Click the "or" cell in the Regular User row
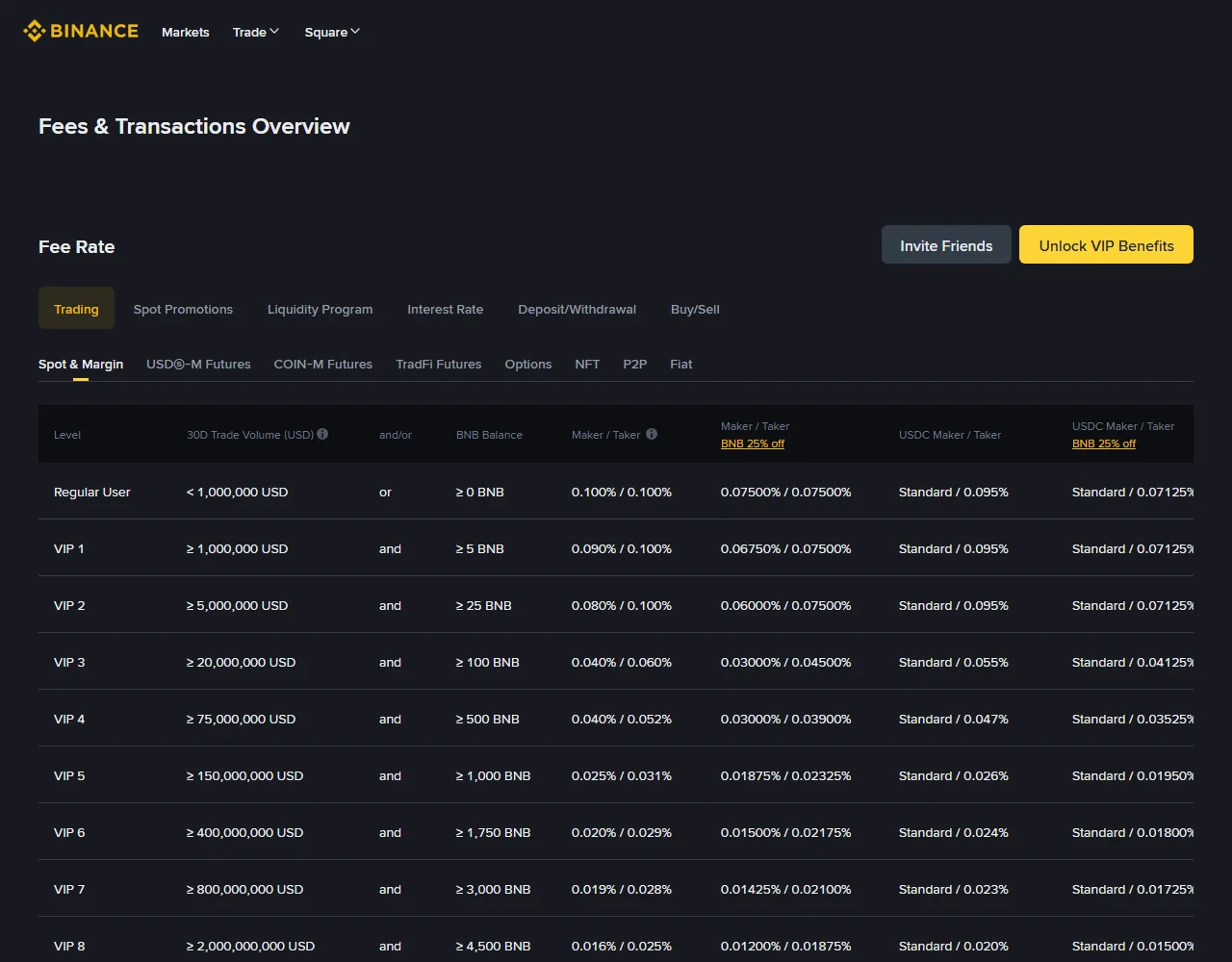The width and height of the screenshot is (1232, 962). (x=385, y=492)
